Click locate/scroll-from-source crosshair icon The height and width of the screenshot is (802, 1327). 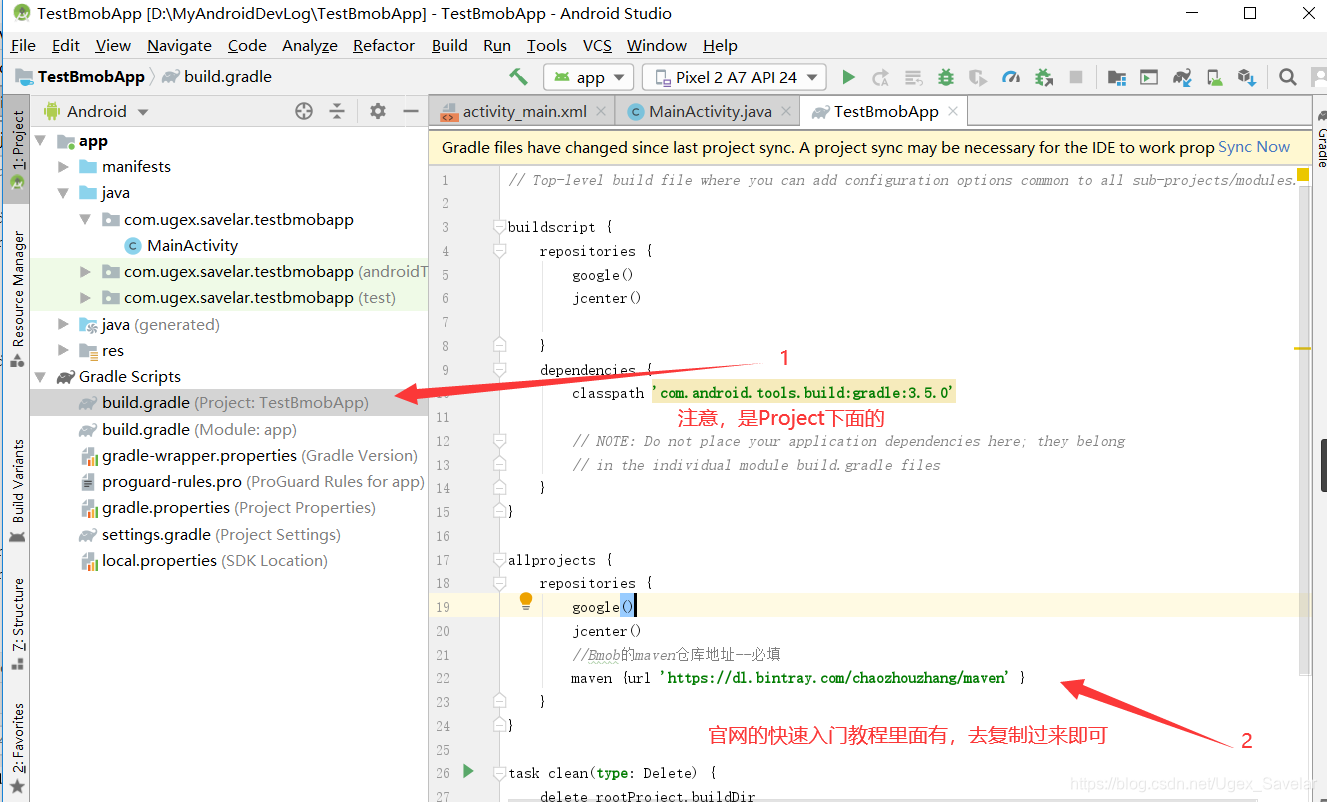304,111
